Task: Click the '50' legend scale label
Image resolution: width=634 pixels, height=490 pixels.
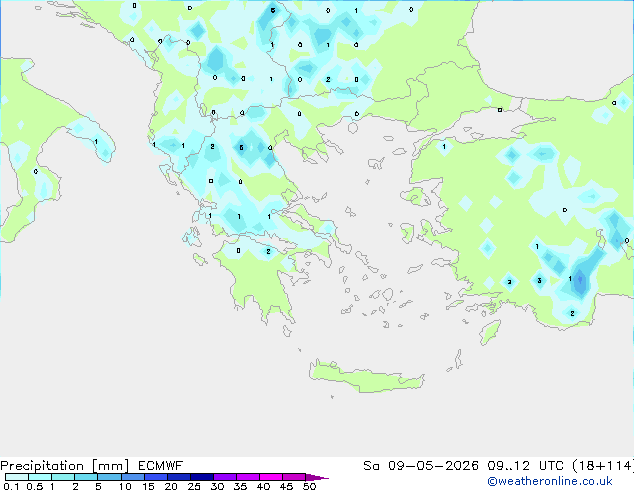Action: pyautogui.click(x=309, y=486)
